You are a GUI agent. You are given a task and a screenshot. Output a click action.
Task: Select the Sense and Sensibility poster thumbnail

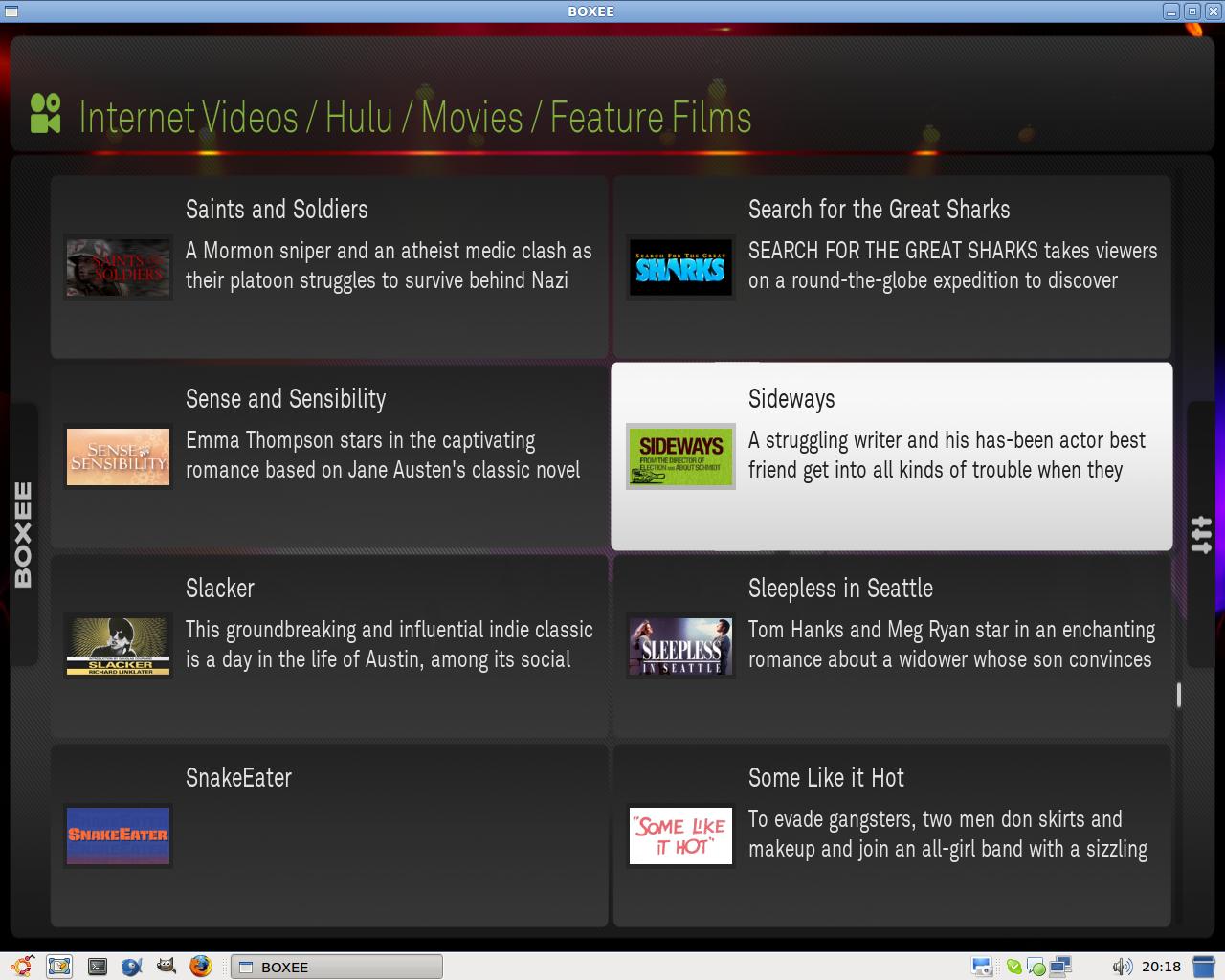pyautogui.click(x=118, y=457)
